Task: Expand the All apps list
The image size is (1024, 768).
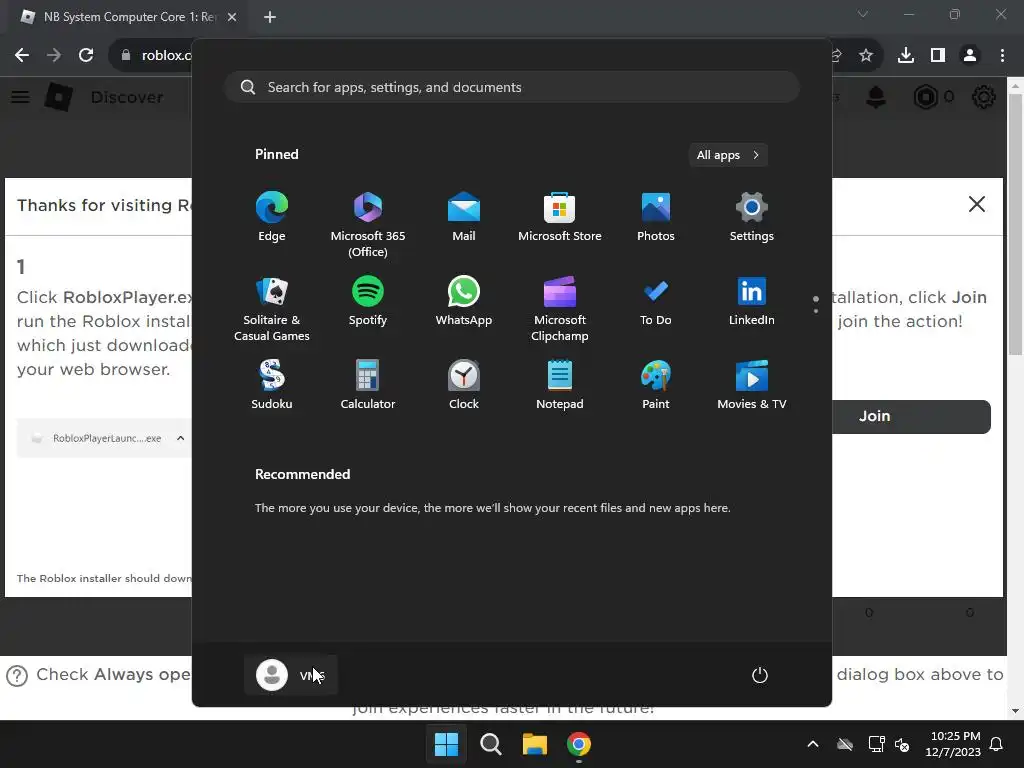Action: click(728, 155)
